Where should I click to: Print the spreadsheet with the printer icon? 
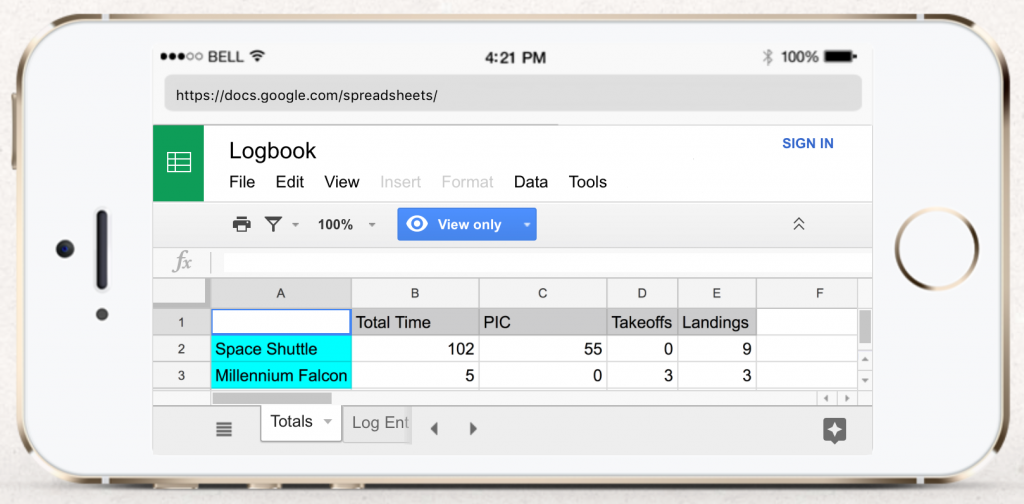242,225
